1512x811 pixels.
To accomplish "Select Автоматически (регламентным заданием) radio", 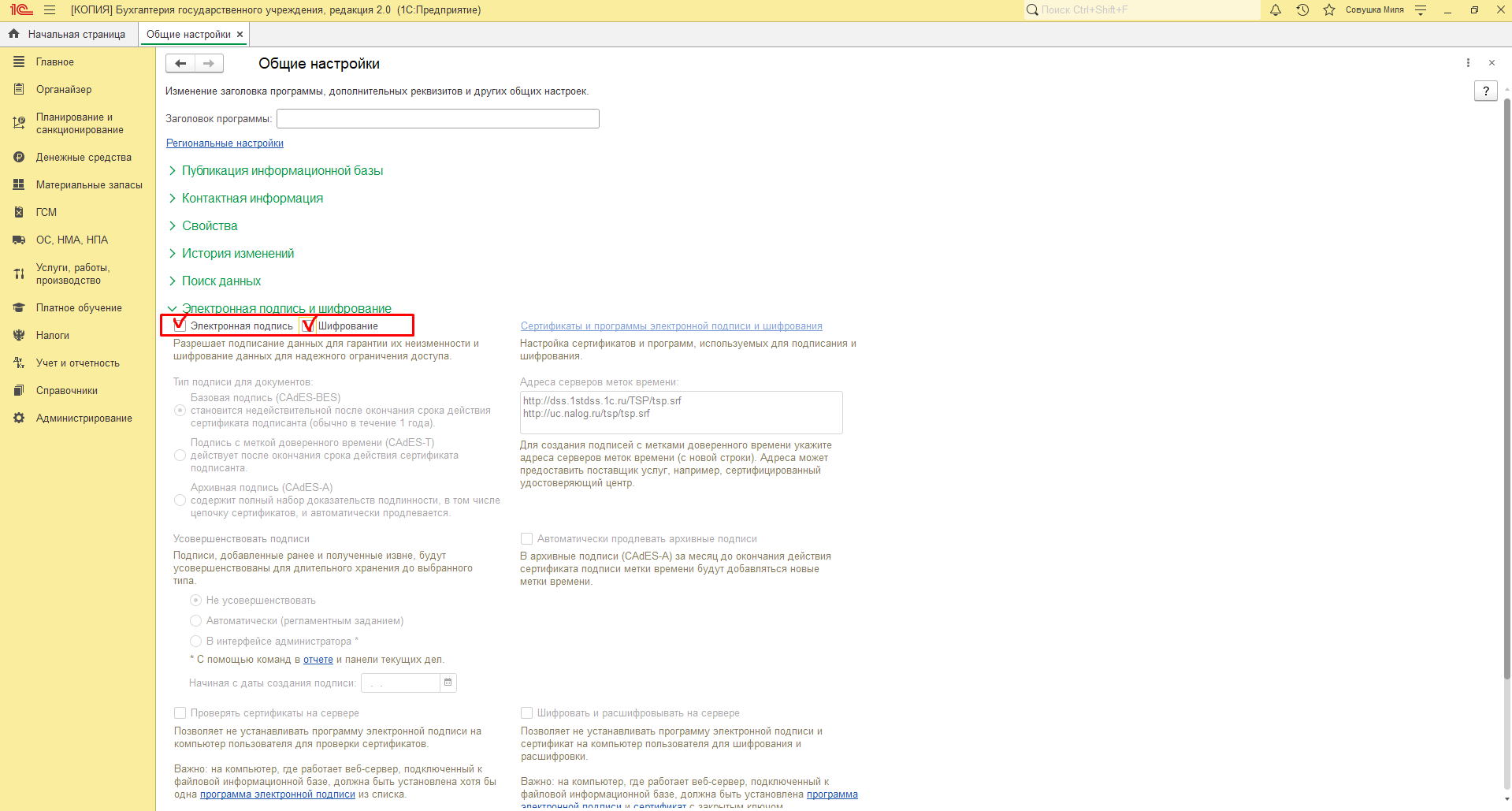I will click(195, 620).
